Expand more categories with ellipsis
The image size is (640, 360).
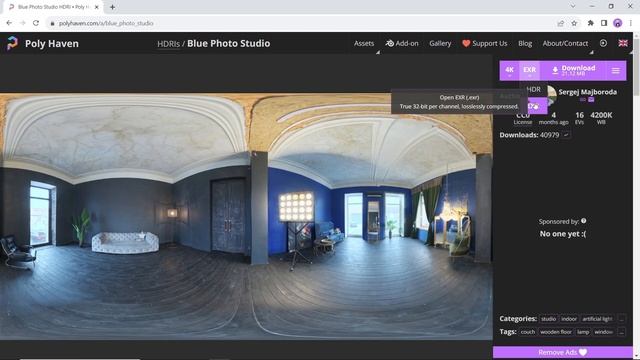[x=621, y=319]
